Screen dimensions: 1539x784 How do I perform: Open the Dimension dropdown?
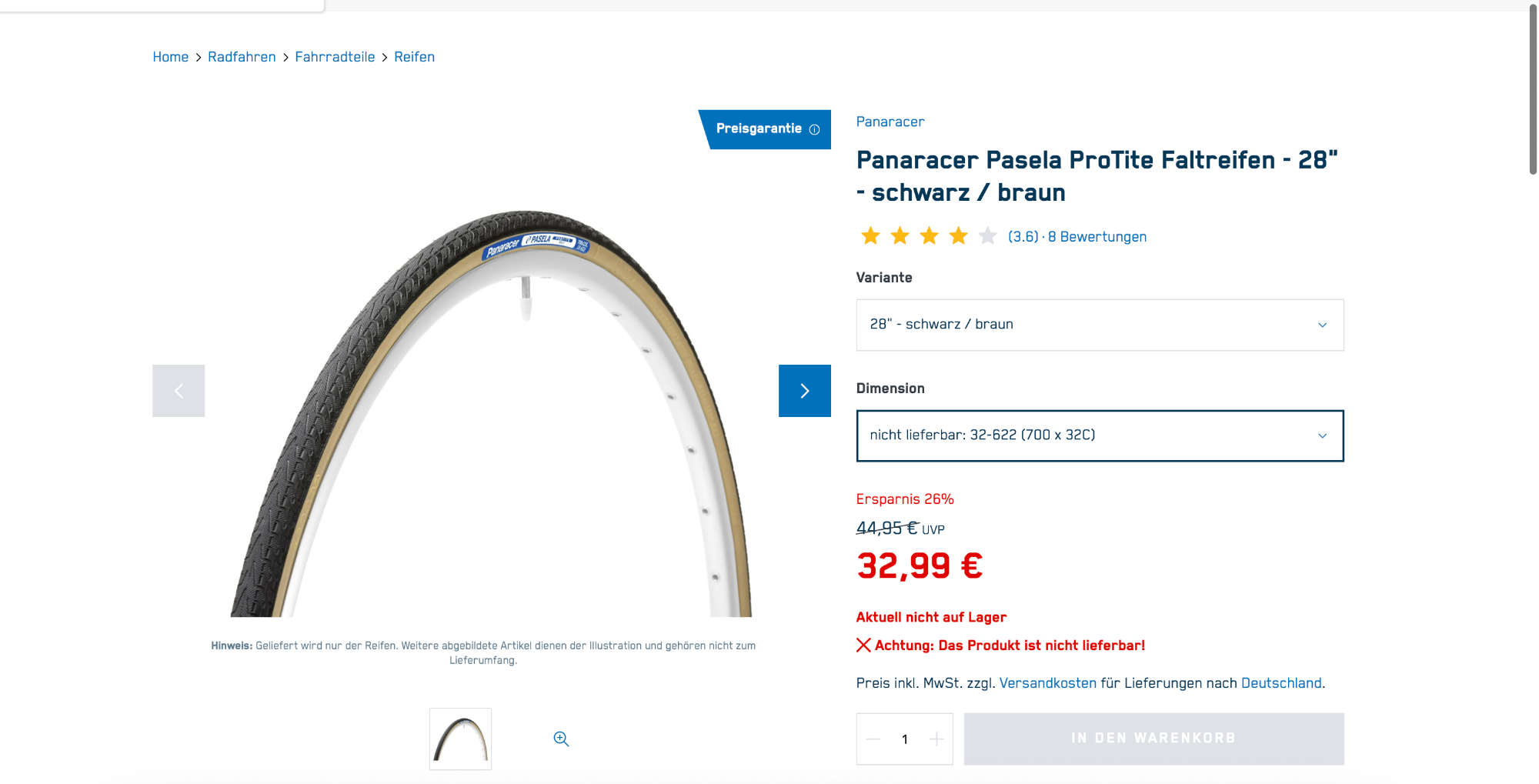point(1100,435)
